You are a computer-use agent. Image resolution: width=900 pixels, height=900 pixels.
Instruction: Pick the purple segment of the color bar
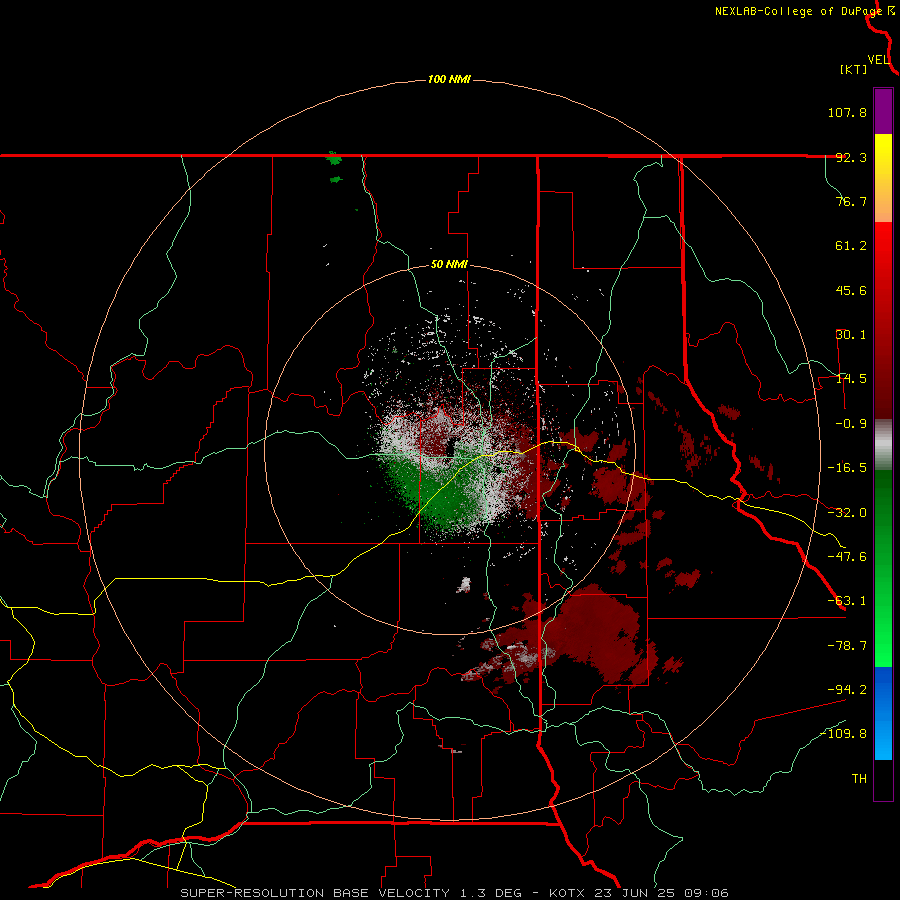tap(883, 111)
